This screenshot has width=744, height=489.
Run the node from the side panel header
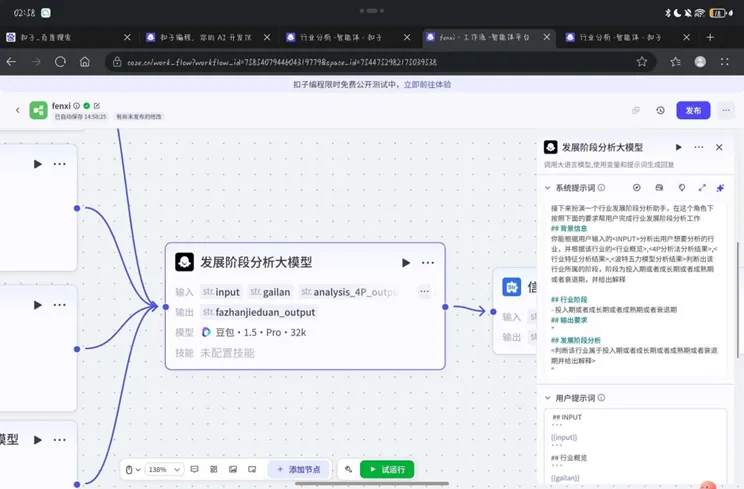point(679,148)
